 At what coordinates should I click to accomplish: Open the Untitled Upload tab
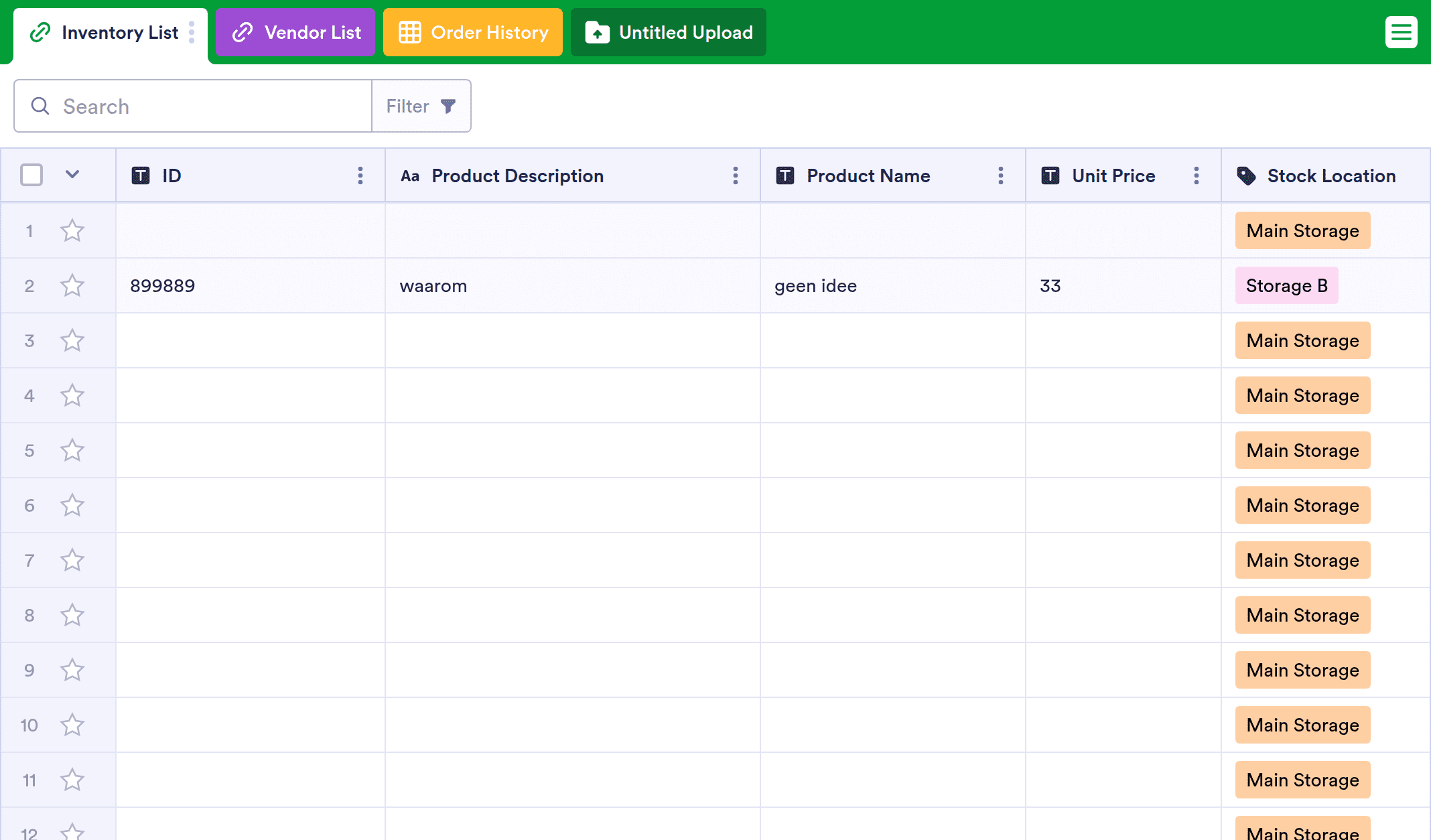(x=669, y=32)
